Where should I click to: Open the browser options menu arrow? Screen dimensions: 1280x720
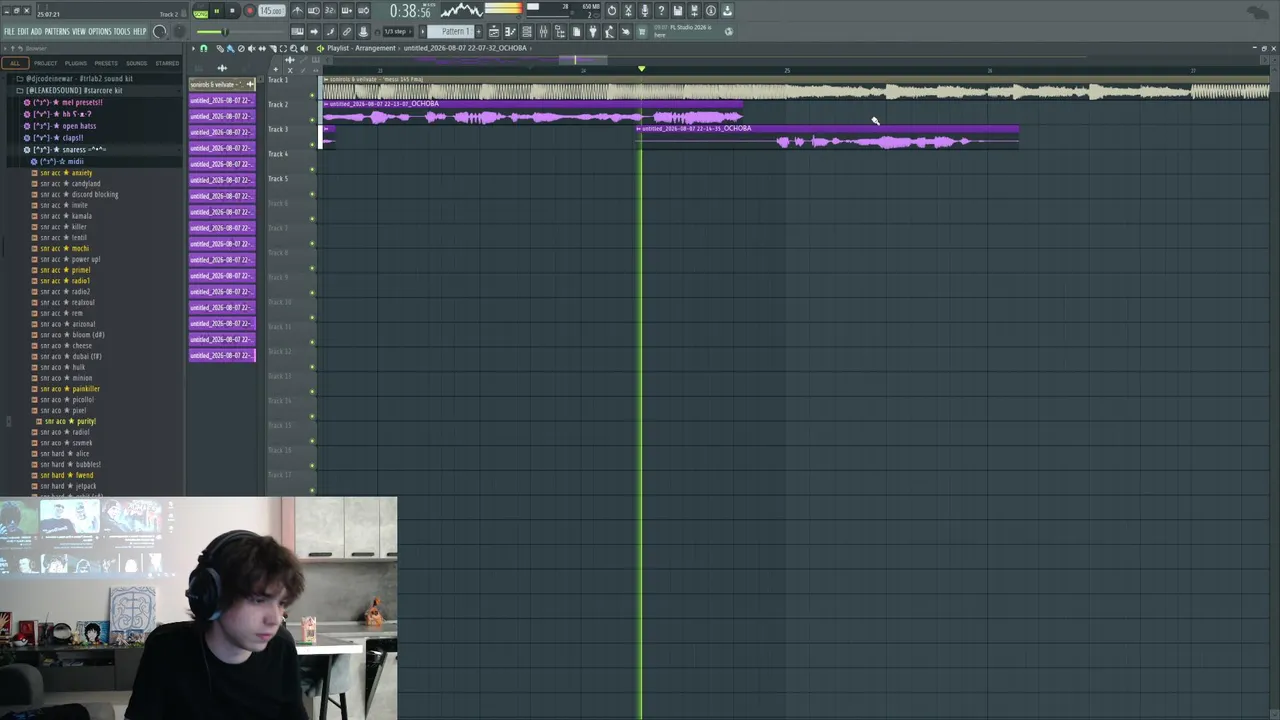click(7, 48)
